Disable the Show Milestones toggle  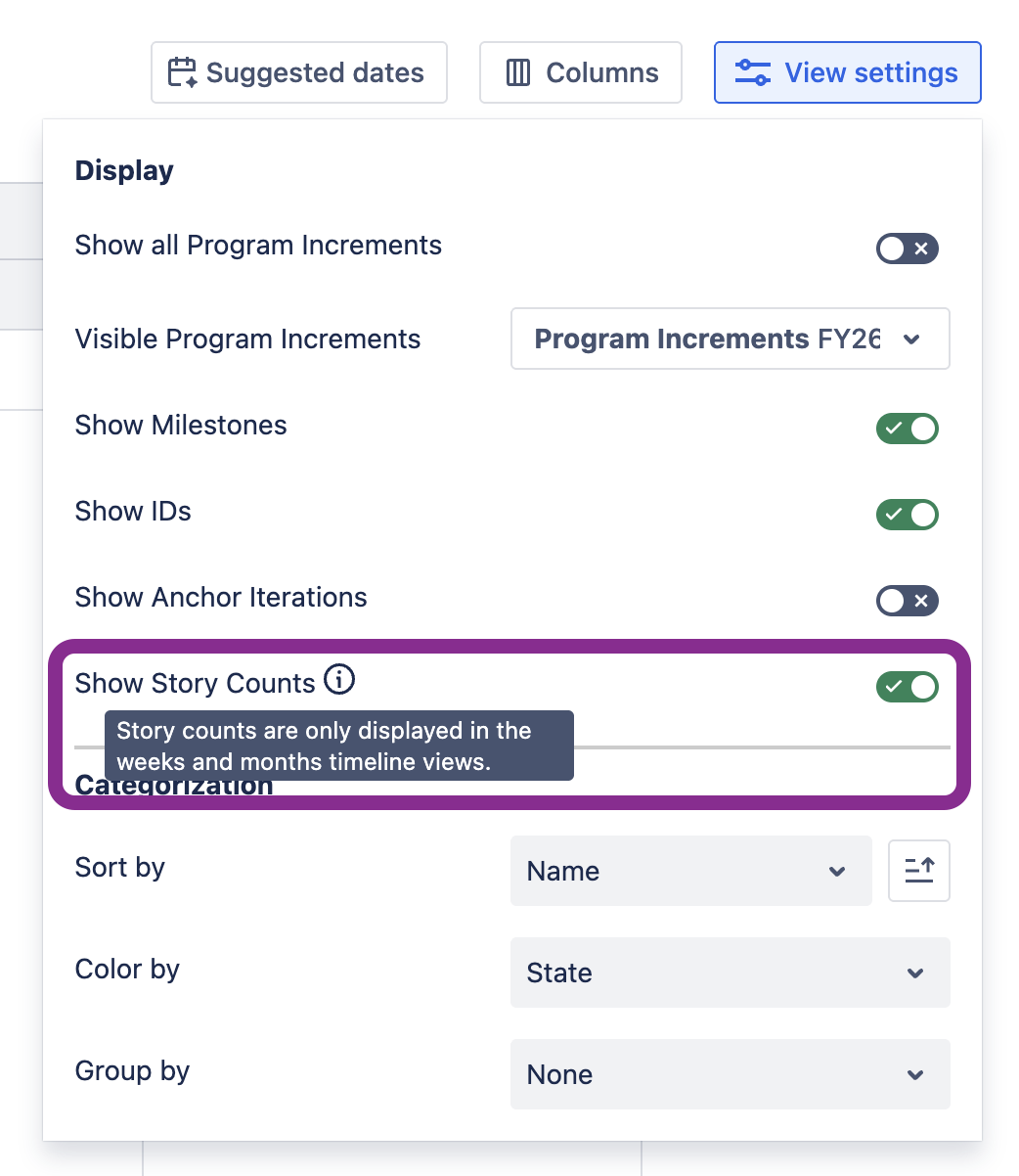[x=907, y=429]
